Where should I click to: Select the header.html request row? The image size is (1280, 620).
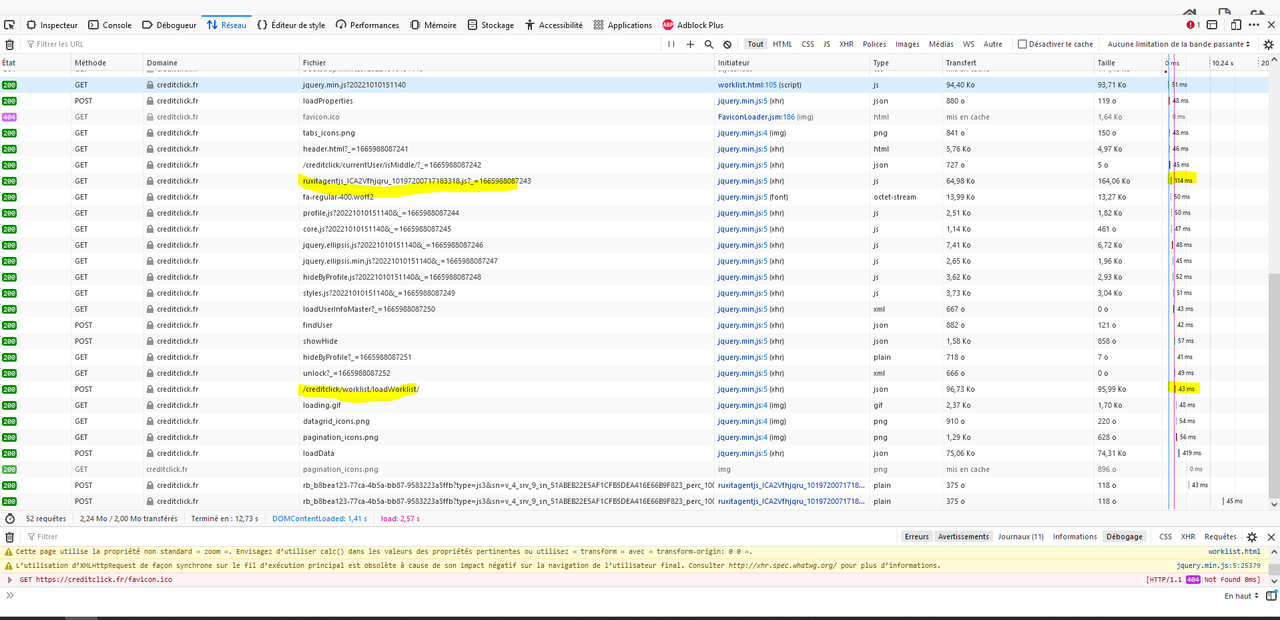tap(635, 149)
